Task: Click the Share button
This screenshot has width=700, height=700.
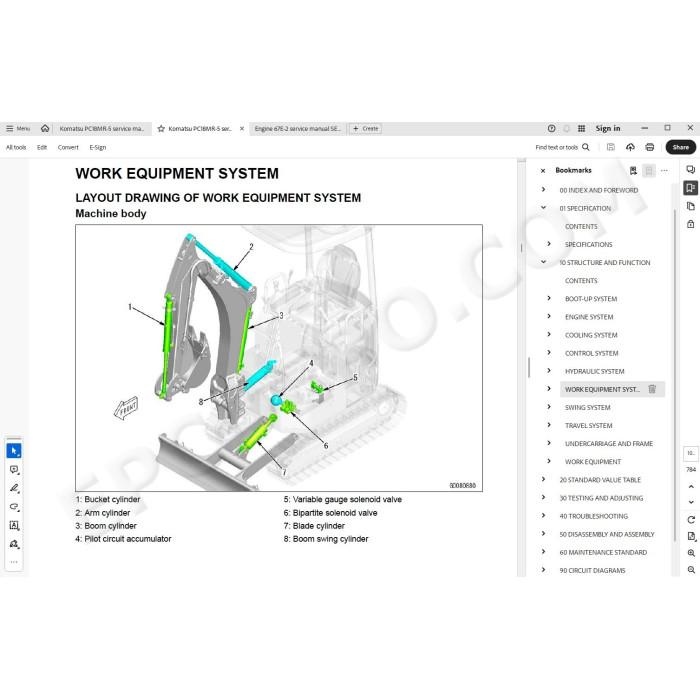Action: (x=680, y=147)
